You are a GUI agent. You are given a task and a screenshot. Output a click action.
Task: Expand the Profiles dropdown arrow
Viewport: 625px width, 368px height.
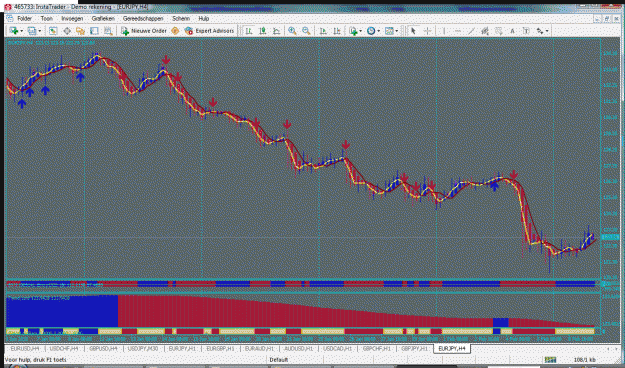(x=39, y=31)
